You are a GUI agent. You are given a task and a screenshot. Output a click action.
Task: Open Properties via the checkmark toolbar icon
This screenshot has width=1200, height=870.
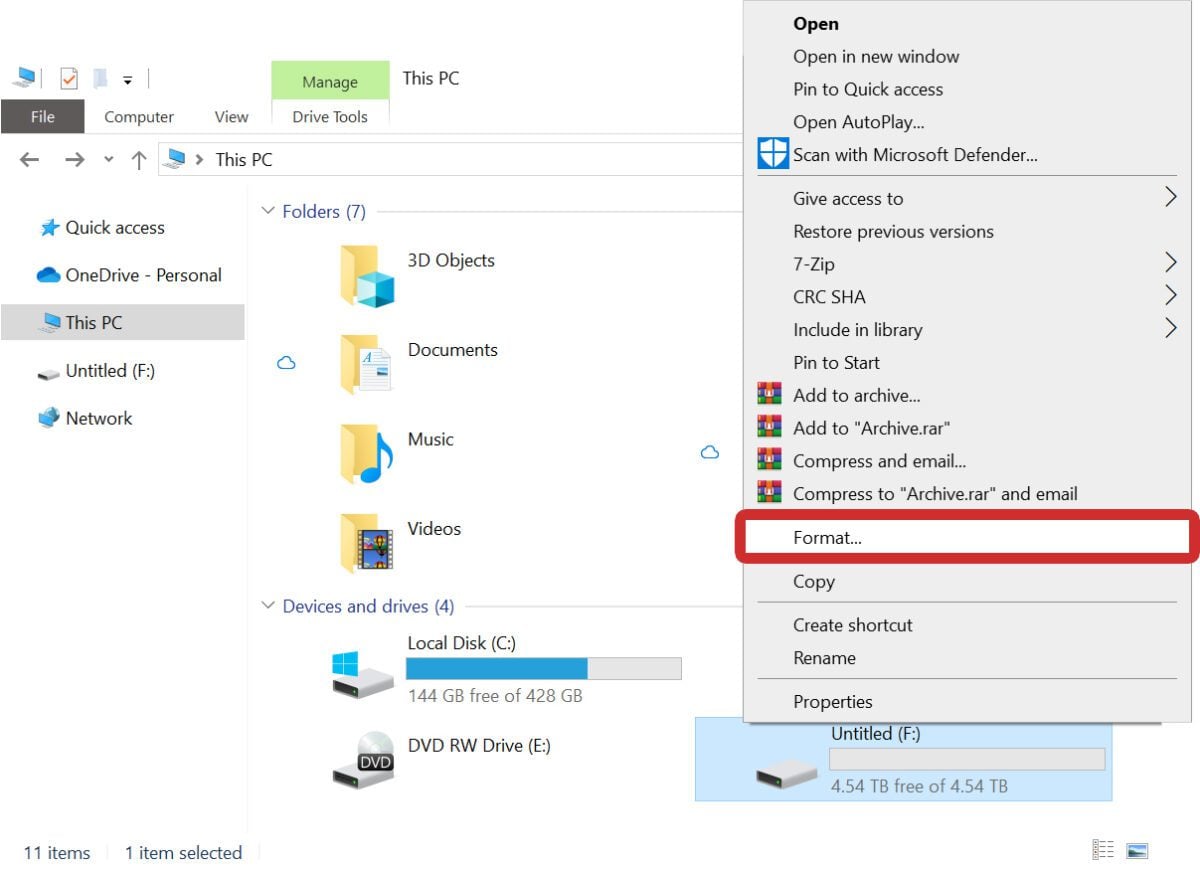[69, 78]
